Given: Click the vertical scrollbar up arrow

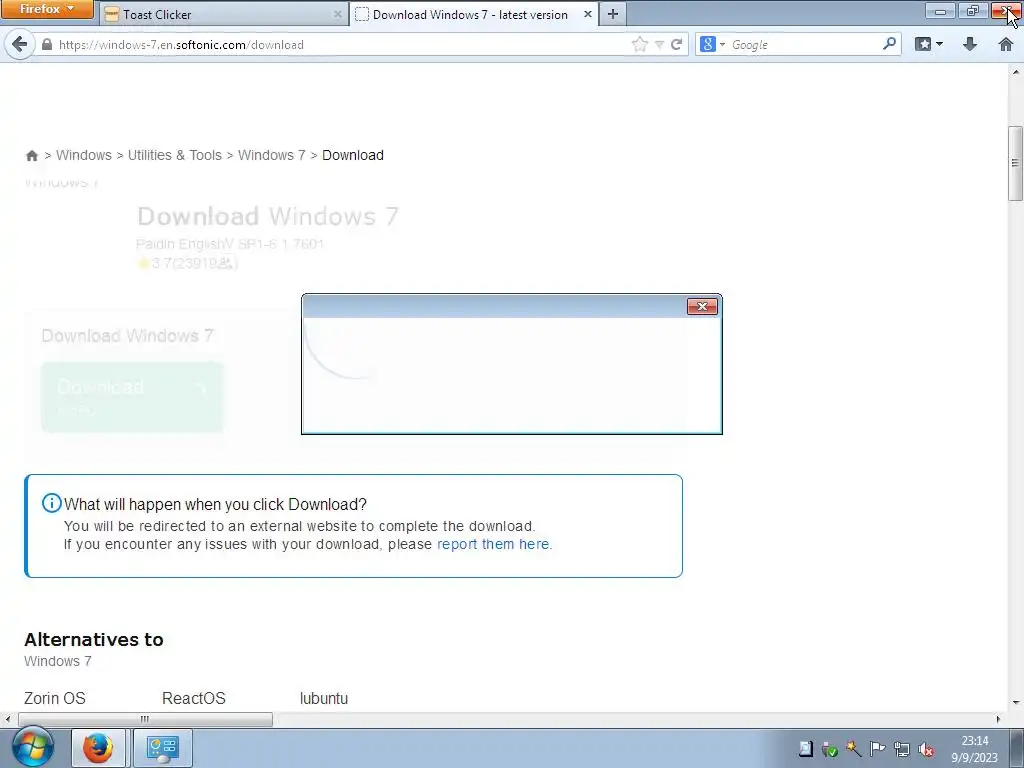Looking at the screenshot, I should (1016, 72).
